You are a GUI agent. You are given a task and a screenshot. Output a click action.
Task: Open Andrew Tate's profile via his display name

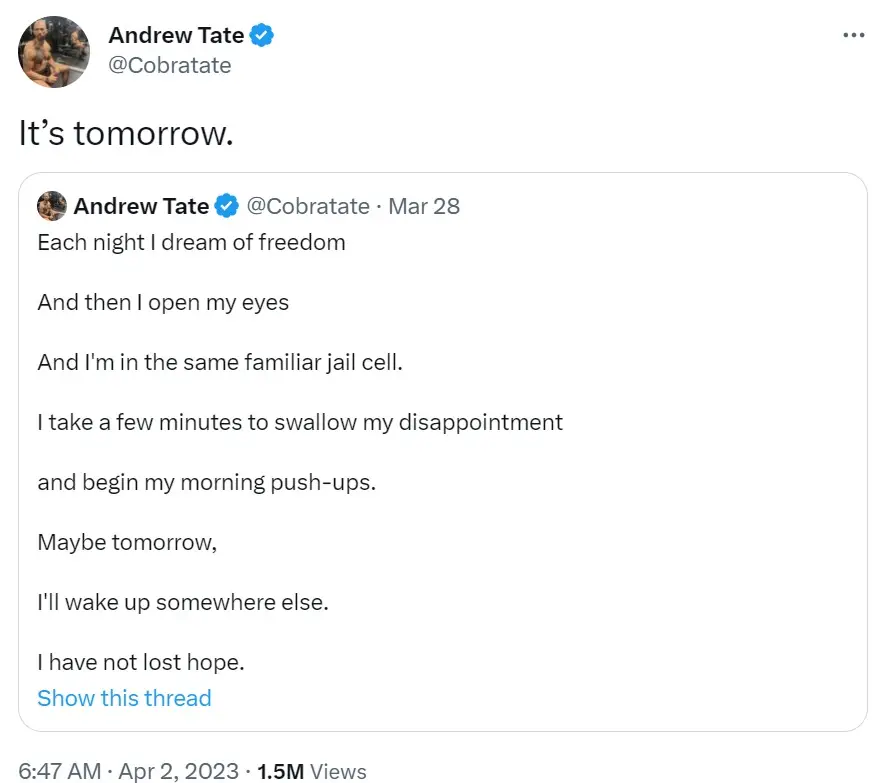point(177,34)
